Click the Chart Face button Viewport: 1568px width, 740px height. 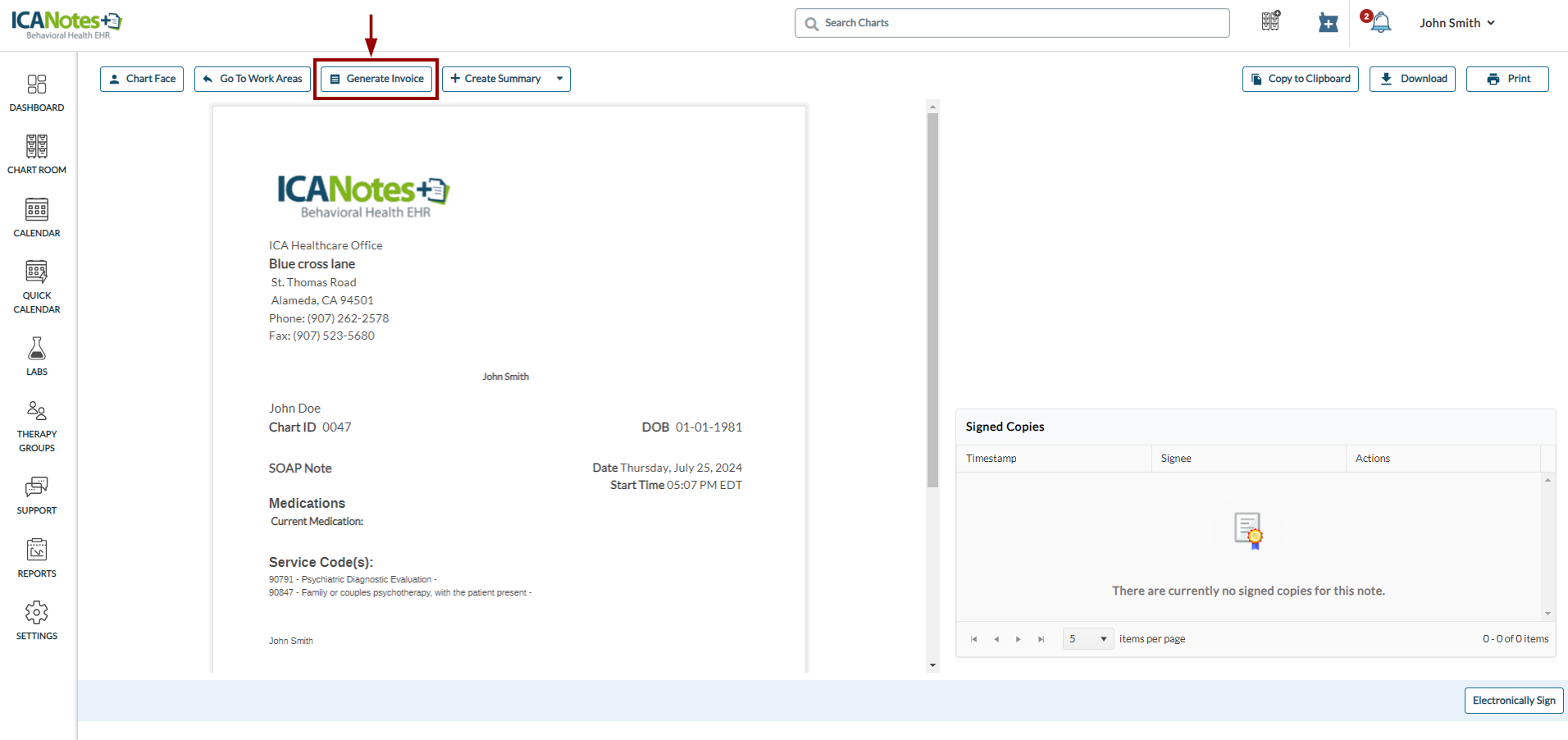[x=142, y=79]
